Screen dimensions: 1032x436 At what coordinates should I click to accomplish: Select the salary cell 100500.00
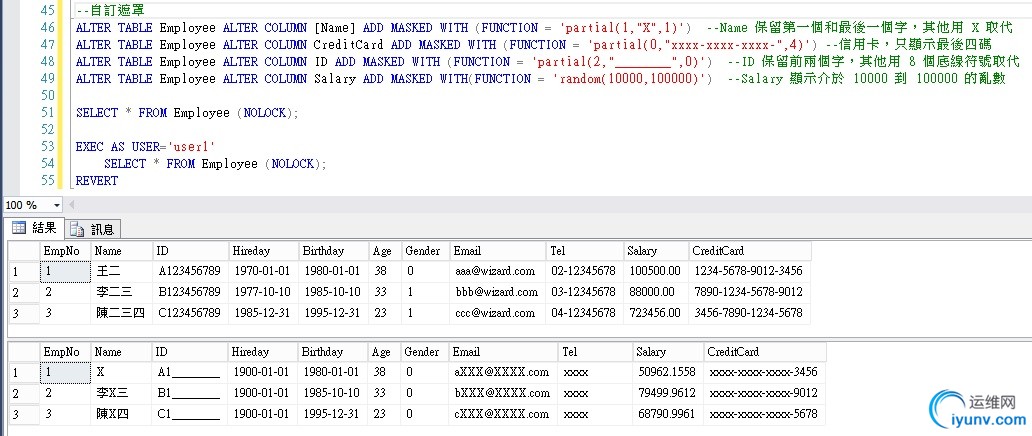(x=656, y=271)
